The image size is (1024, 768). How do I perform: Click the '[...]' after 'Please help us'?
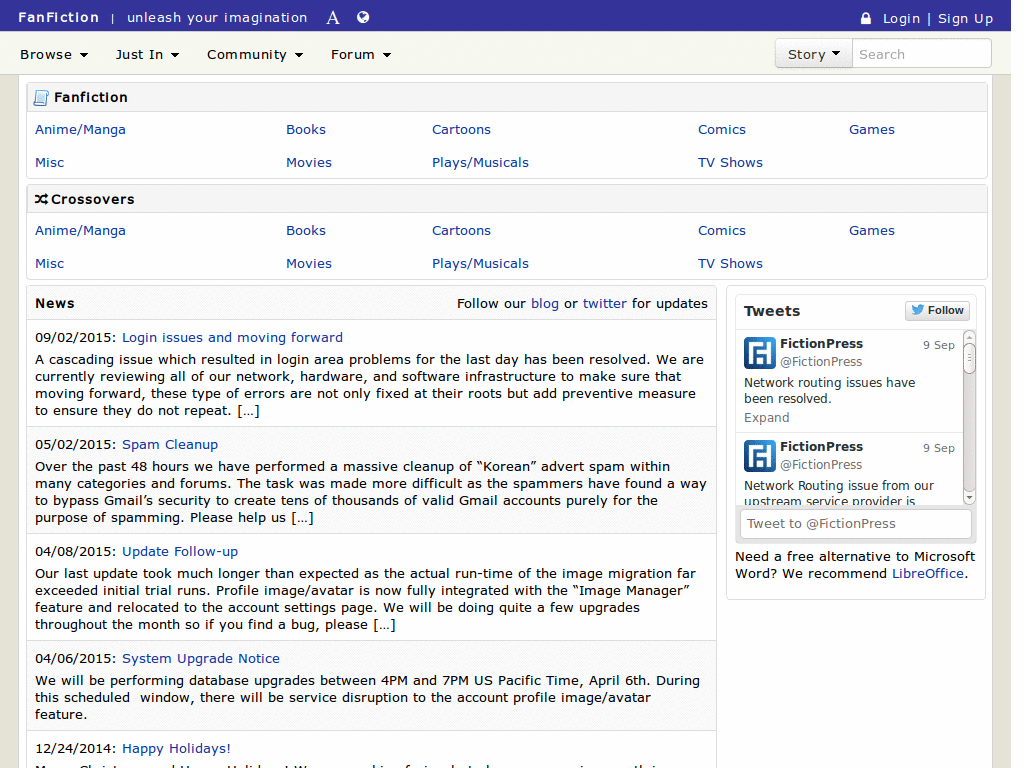(302, 518)
